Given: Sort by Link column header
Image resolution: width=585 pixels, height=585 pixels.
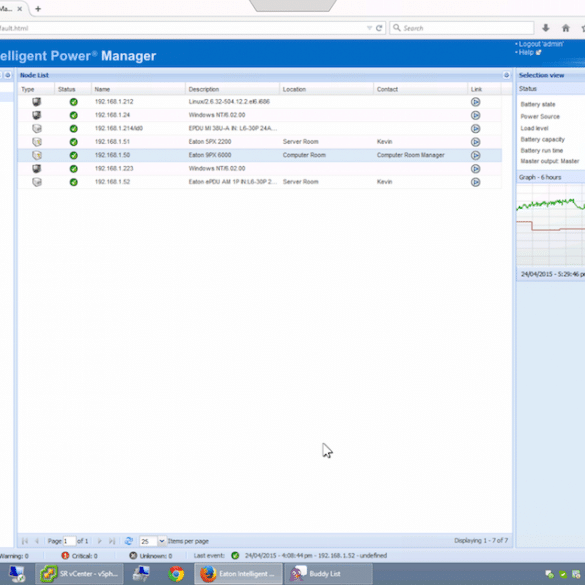Looking at the screenshot, I should (x=484, y=89).
